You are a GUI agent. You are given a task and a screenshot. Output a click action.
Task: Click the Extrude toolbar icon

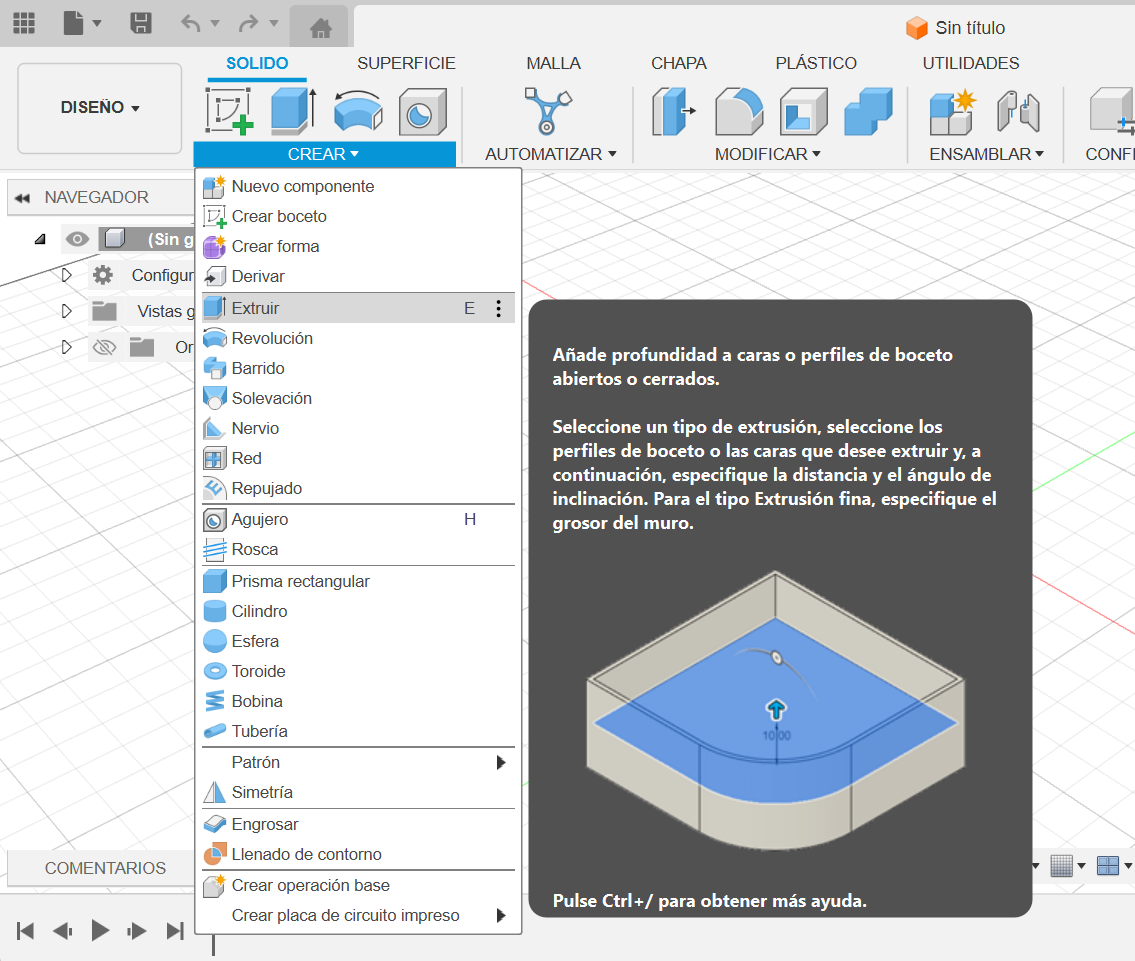tap(293, 111)
